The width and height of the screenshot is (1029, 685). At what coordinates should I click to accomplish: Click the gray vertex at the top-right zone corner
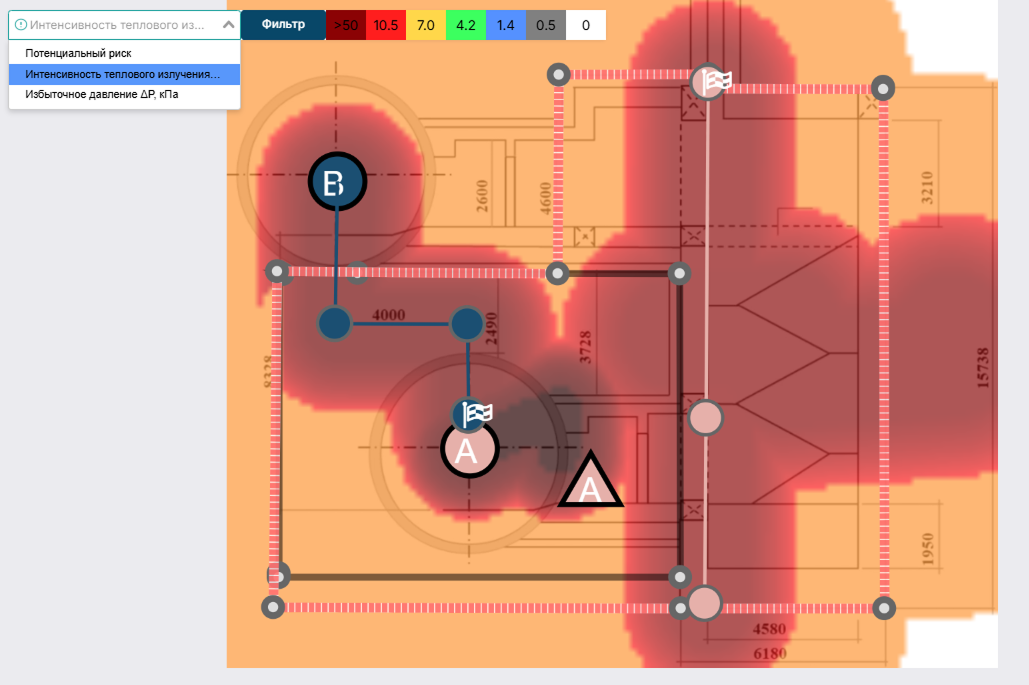click(883, 88)
